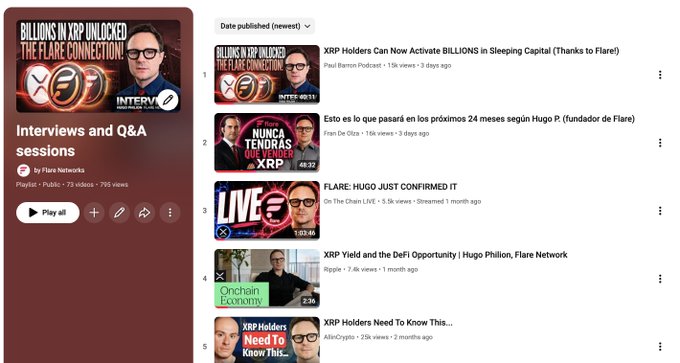Screen dimensions: 680x363
Task: Click the large playlist cover image
Action: [x=98, y=66]
